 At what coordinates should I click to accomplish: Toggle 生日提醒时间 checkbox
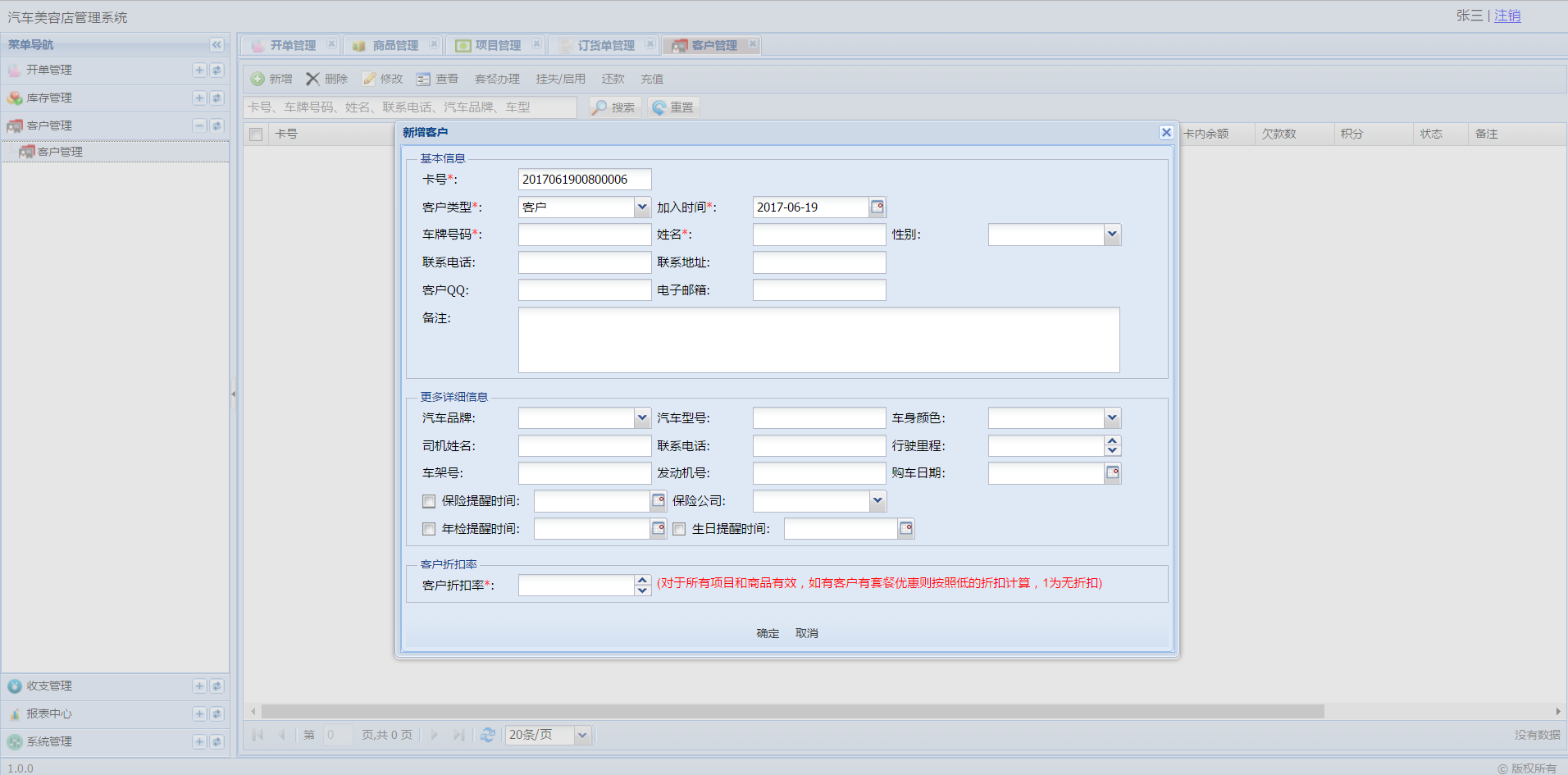pos(679,529)
